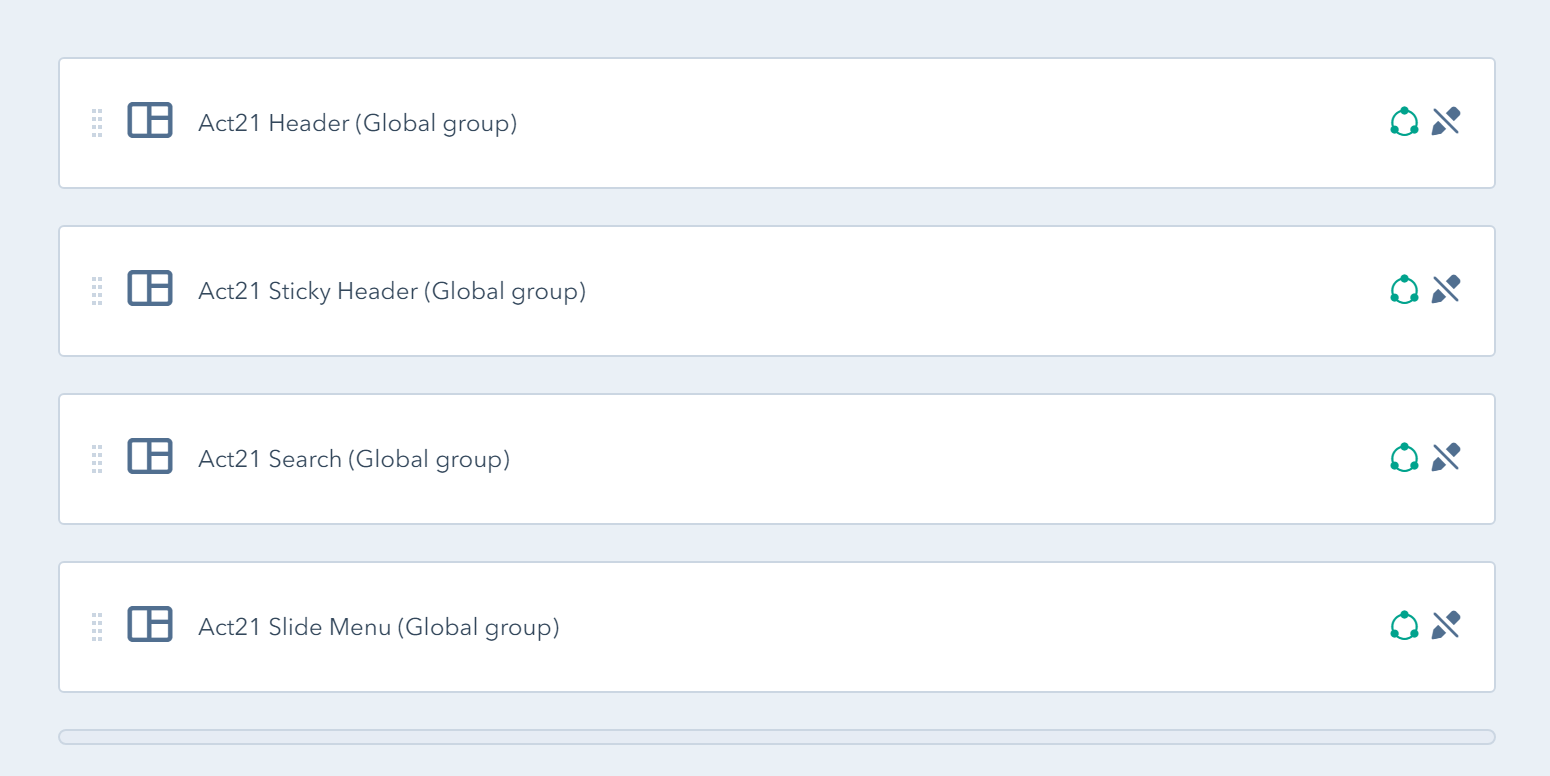Image resolution: width=1550 pixels, height=776 pixels.
Task: Click the drag handle of Act21 Header row
Action: pos(97,123)
